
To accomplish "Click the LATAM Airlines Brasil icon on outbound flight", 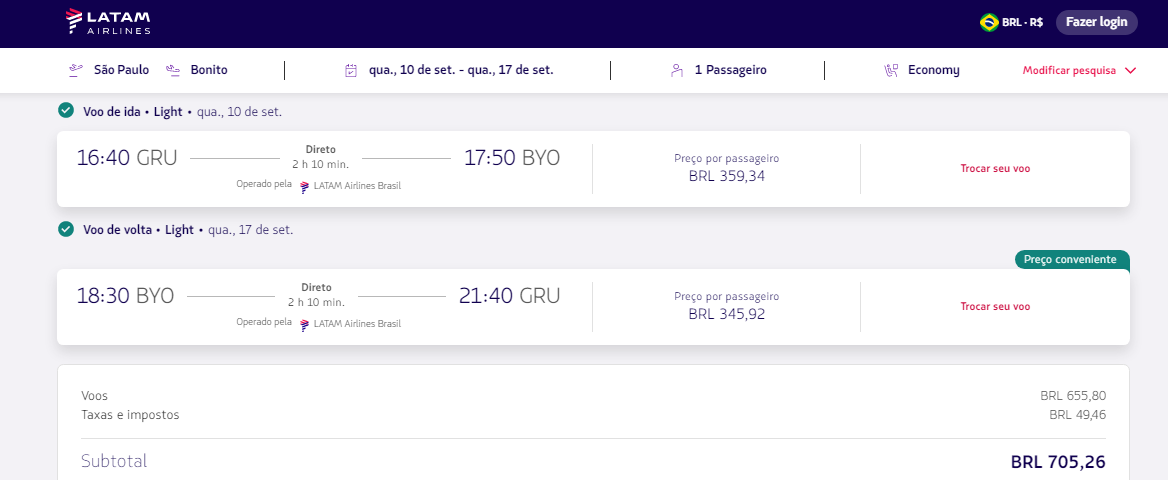I will 305,186.
